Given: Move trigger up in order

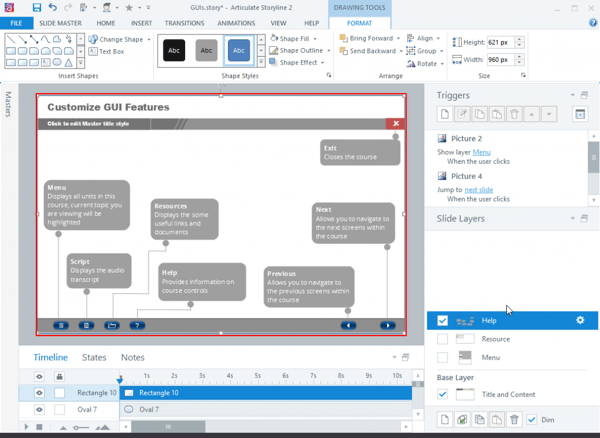Looking at the screenshot, I should point(532,114).
